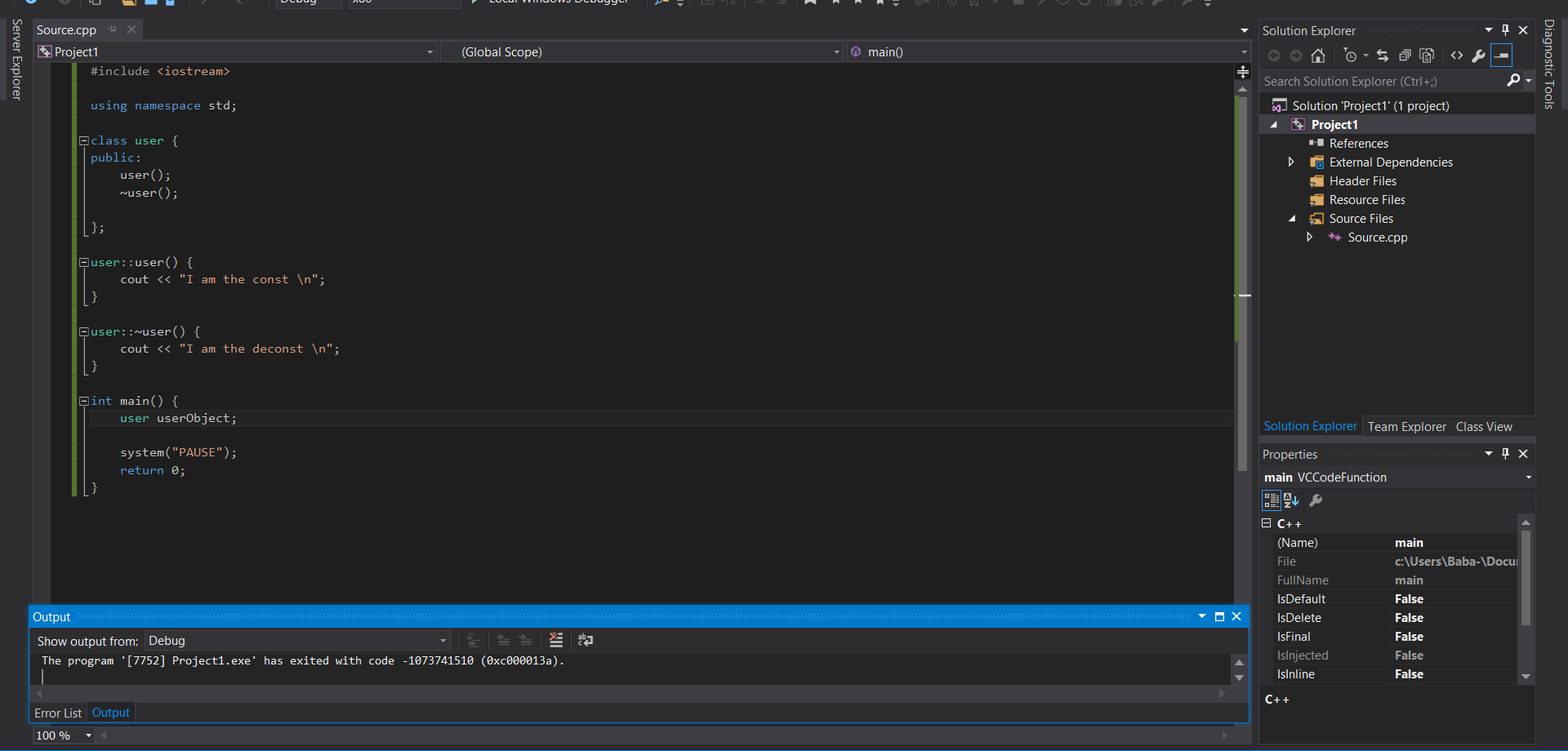Click Solution 'Project1' node icon

(x=1280, y=105)
